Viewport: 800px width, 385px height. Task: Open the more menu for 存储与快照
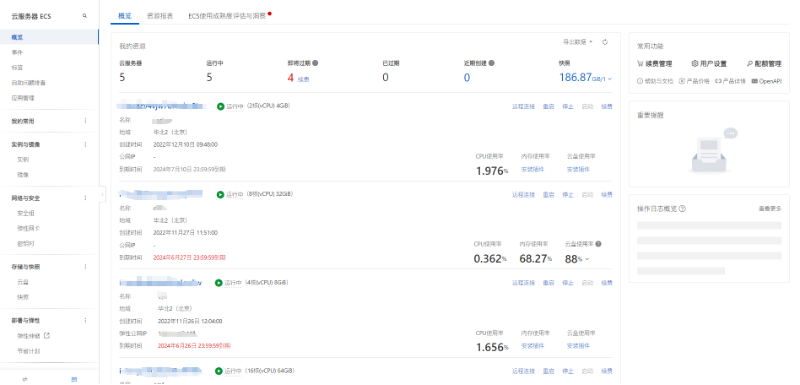85,267
